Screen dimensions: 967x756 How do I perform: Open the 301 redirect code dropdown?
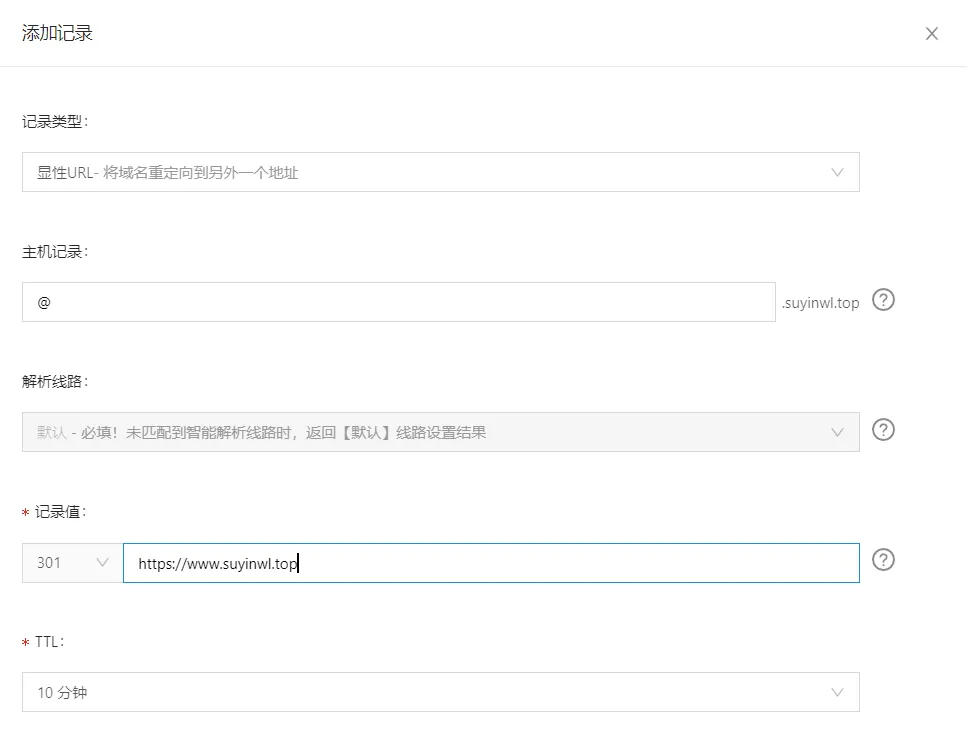(x=71, y=562)
